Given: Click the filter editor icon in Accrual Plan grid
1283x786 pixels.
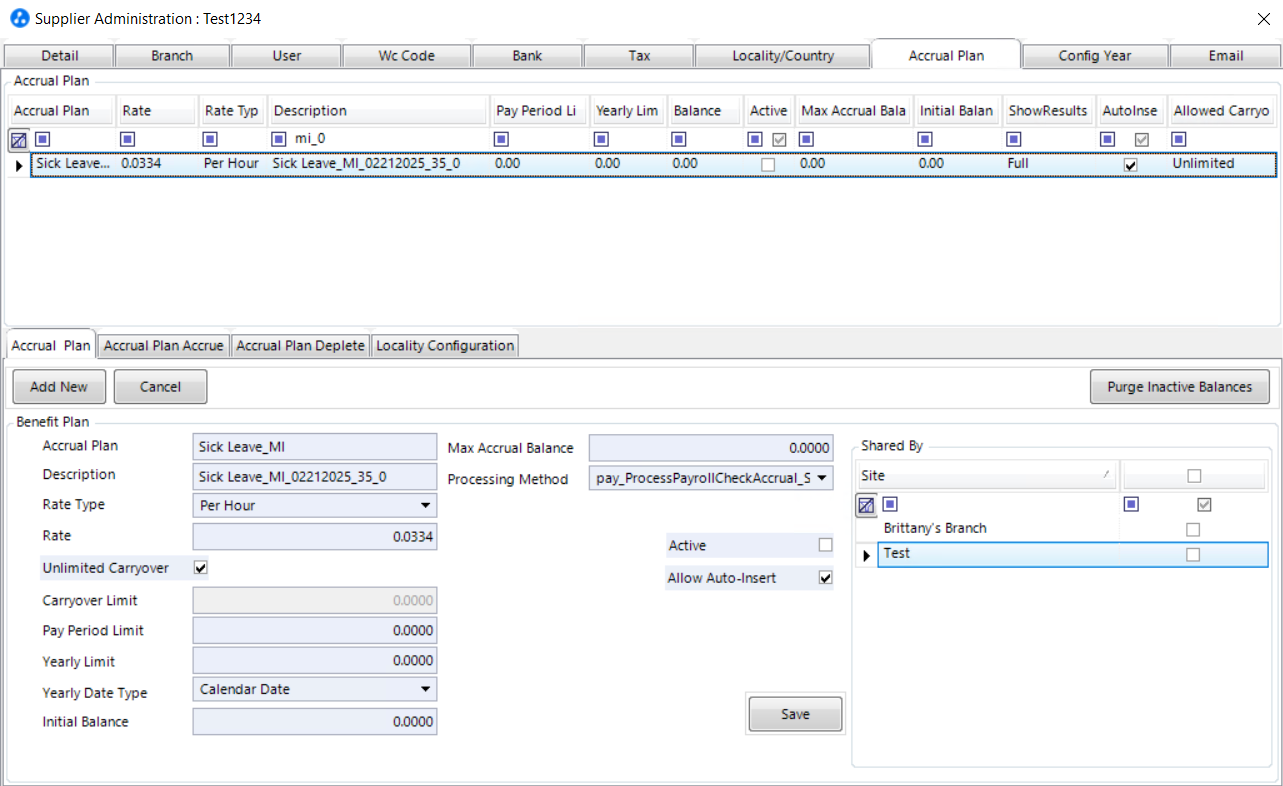Looking at the screenshot, I should (x=18, y=140).
